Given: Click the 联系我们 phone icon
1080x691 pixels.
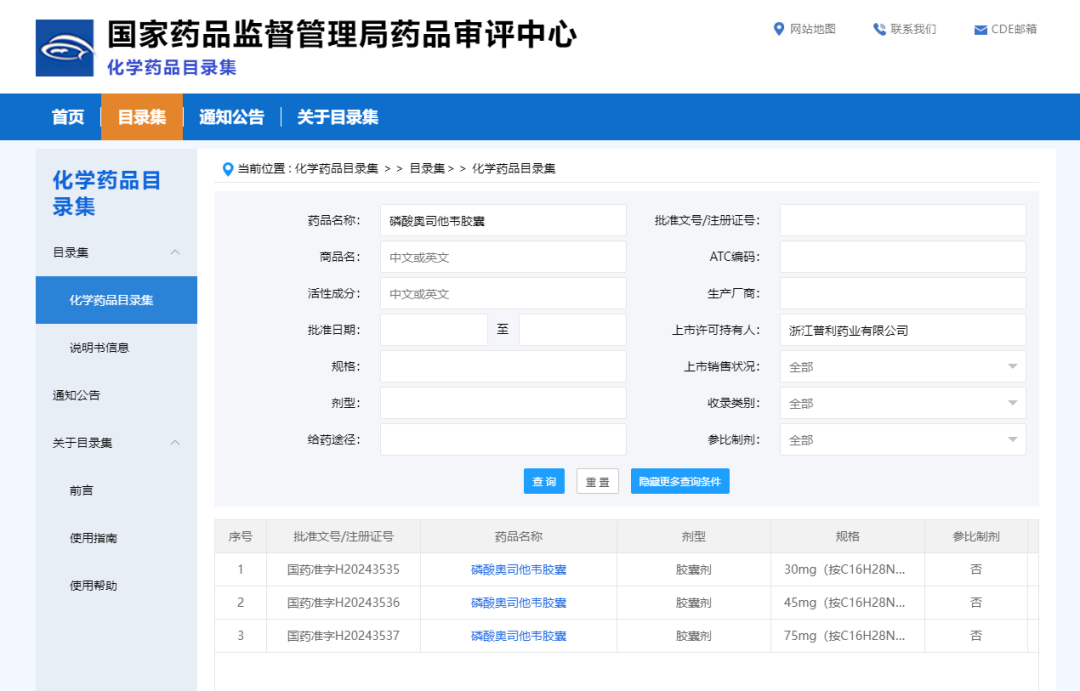Looking at the screenshot, I should tap(879, 29).
